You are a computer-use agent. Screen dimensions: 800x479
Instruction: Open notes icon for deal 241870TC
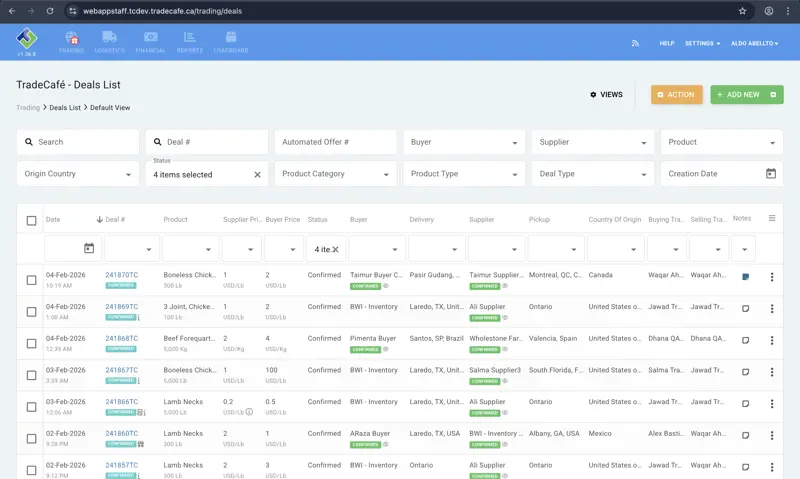745,277
